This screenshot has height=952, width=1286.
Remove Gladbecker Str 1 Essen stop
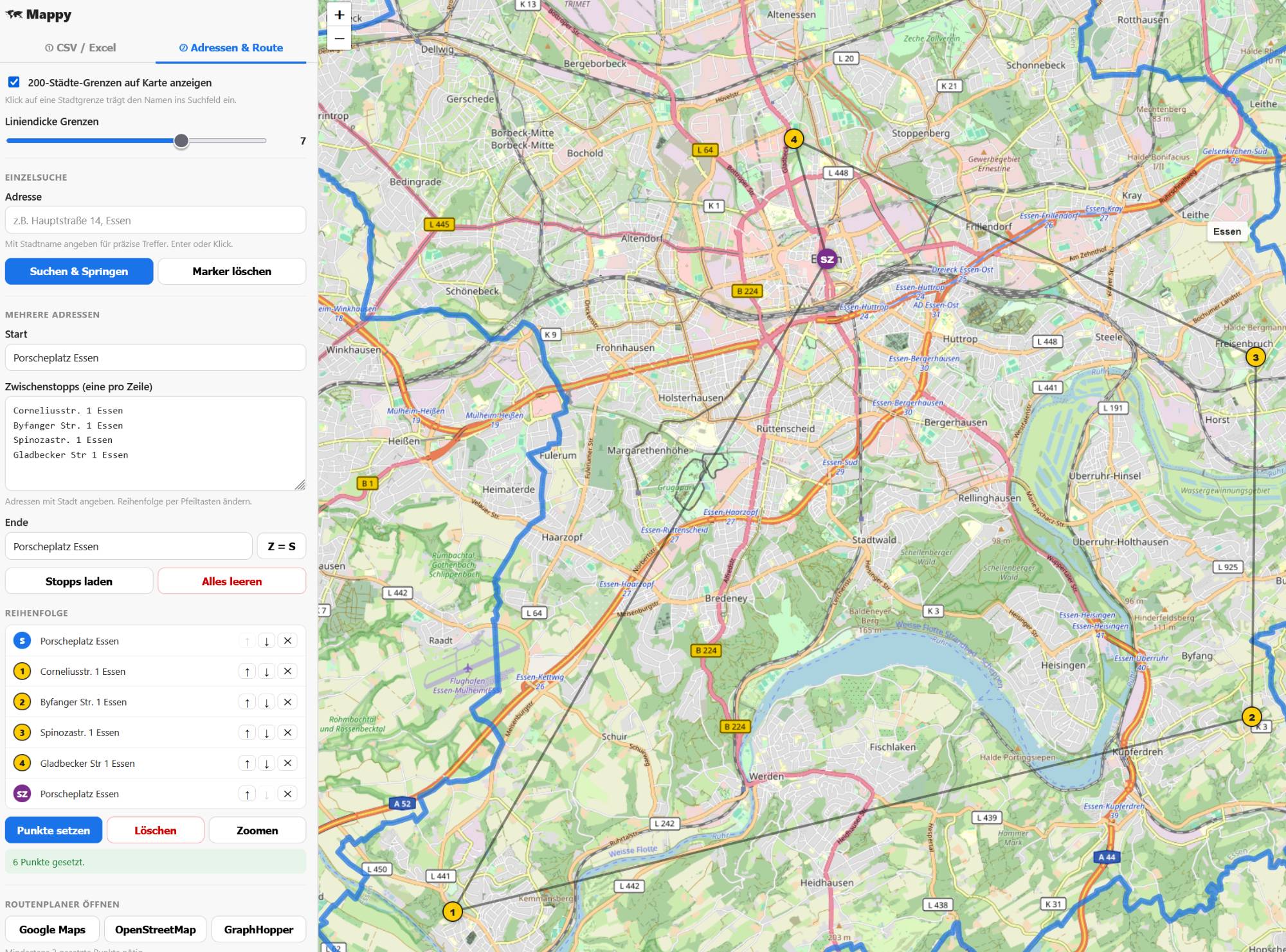pyautogui.click(x=287, y=764)
